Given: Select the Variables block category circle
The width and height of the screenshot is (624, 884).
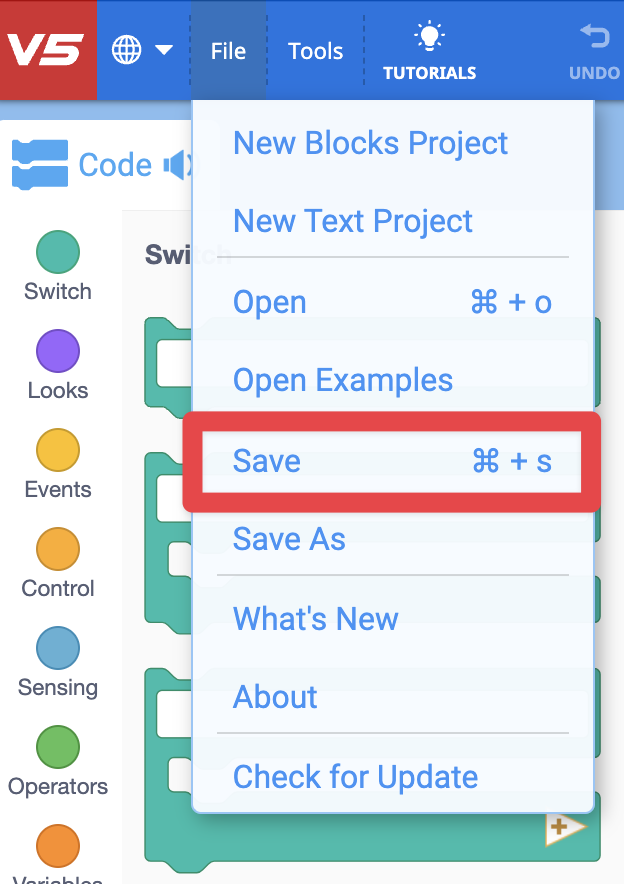Looking at the screenshot, I should tap(57, 845).
